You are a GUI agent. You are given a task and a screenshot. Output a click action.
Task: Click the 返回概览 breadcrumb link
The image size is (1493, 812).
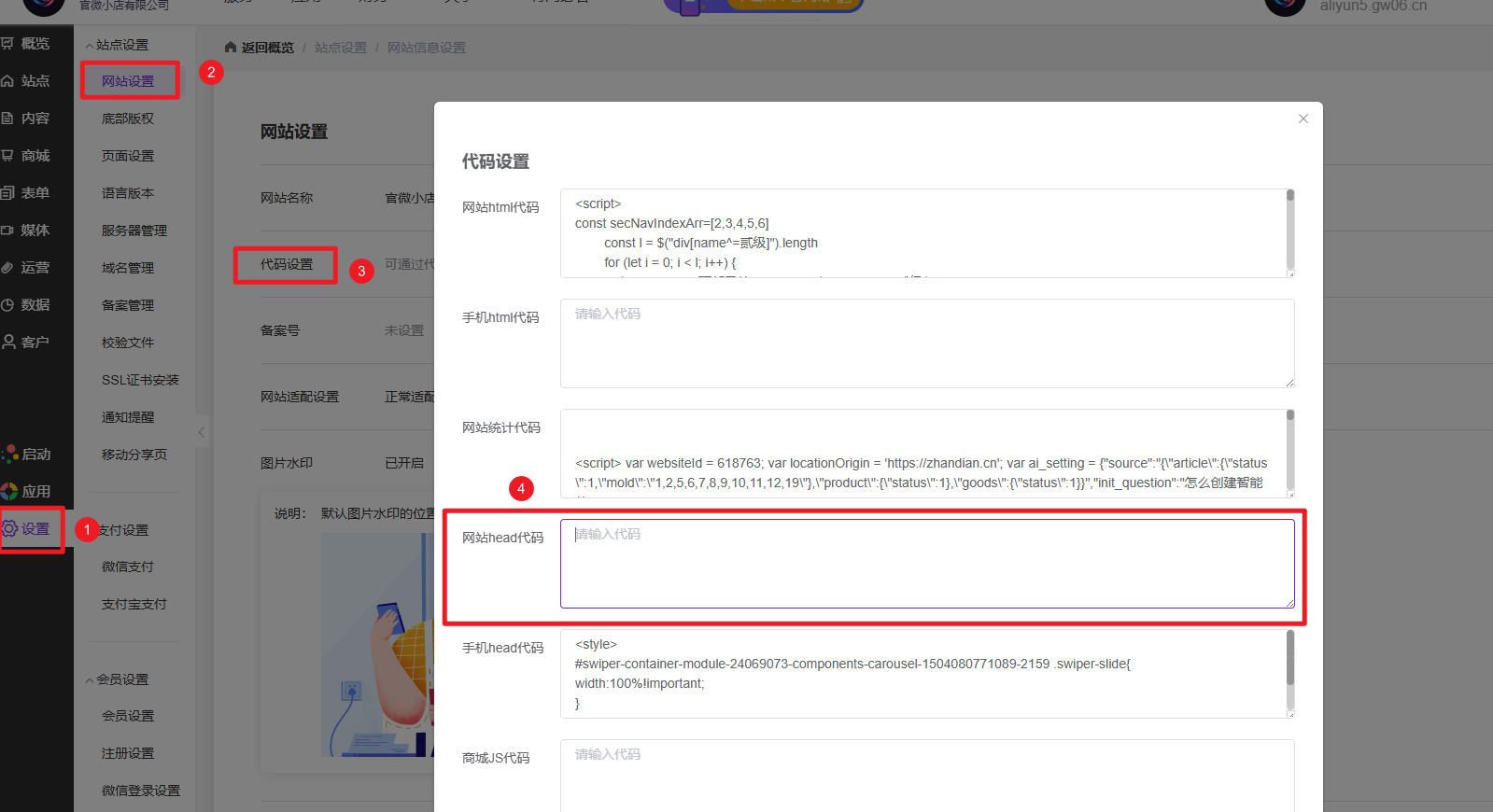[267, 48]
